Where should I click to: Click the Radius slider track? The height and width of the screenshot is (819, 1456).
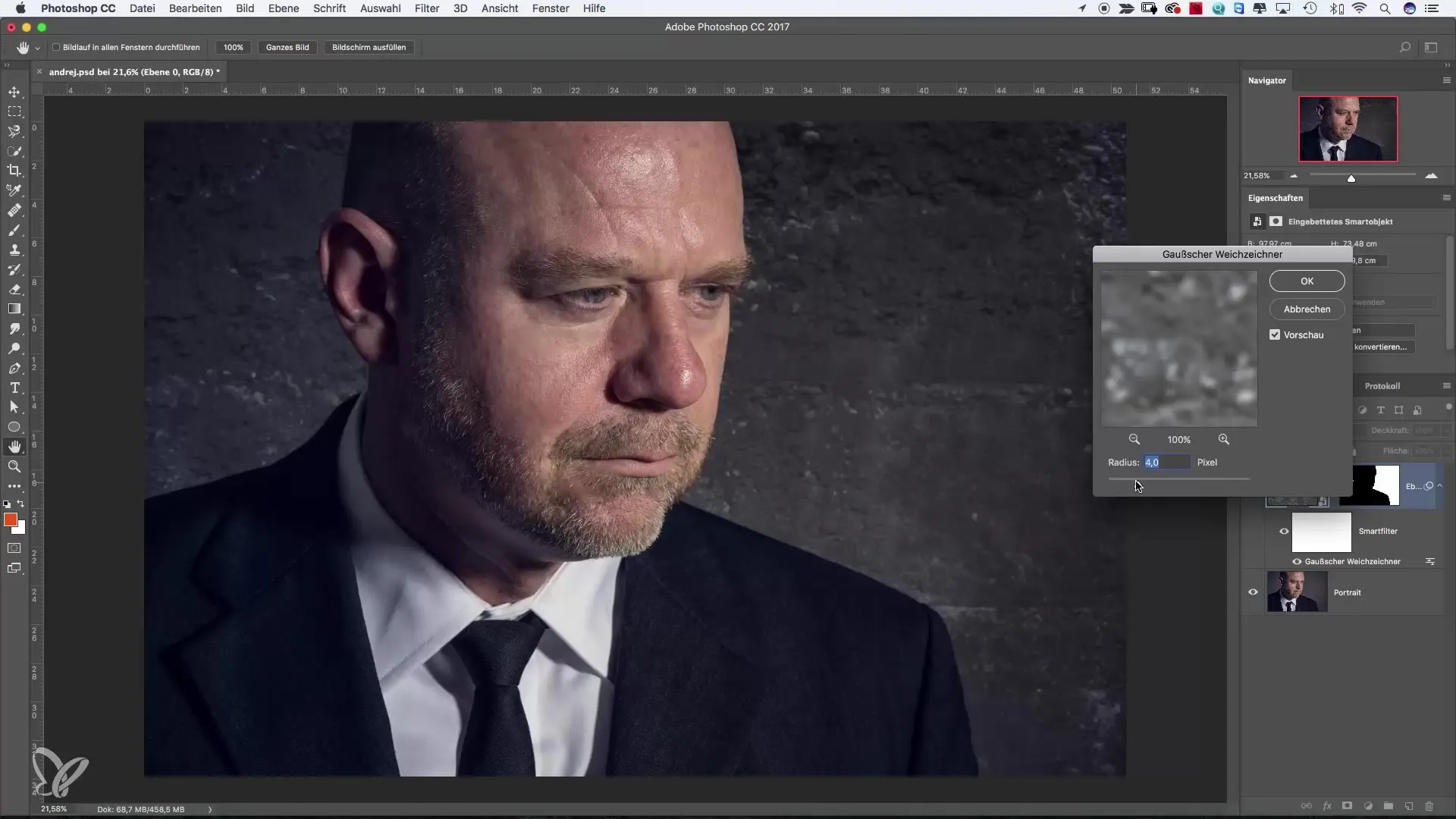pyautogui.click(x=1179, y=479)
